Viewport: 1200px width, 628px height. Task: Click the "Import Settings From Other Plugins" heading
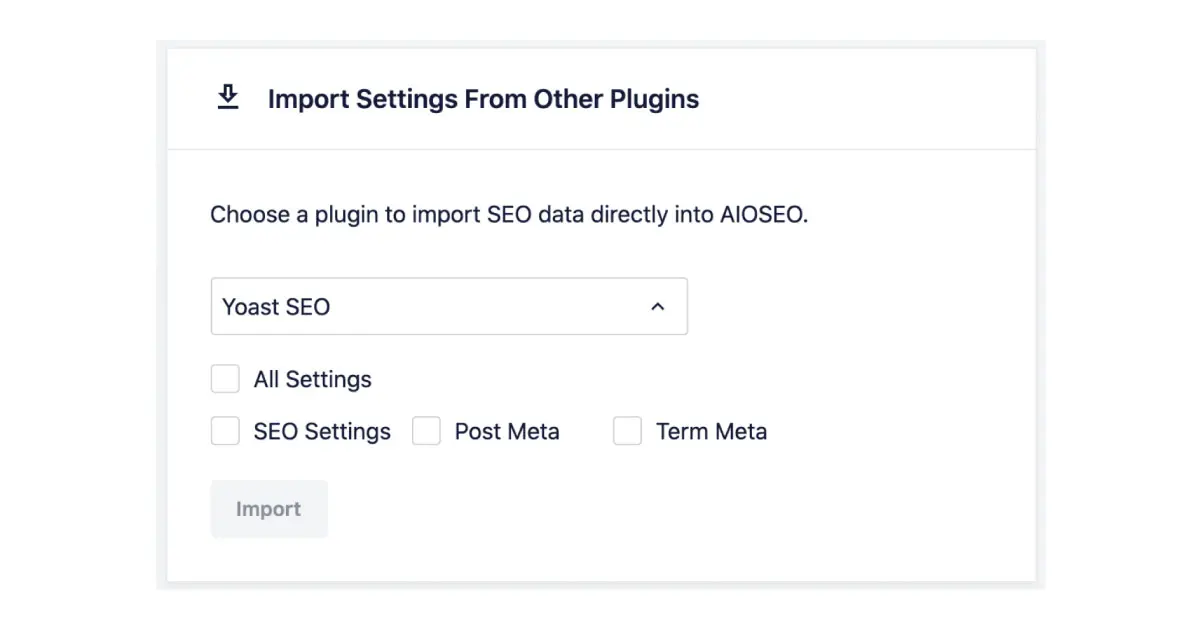click(483, 99)
